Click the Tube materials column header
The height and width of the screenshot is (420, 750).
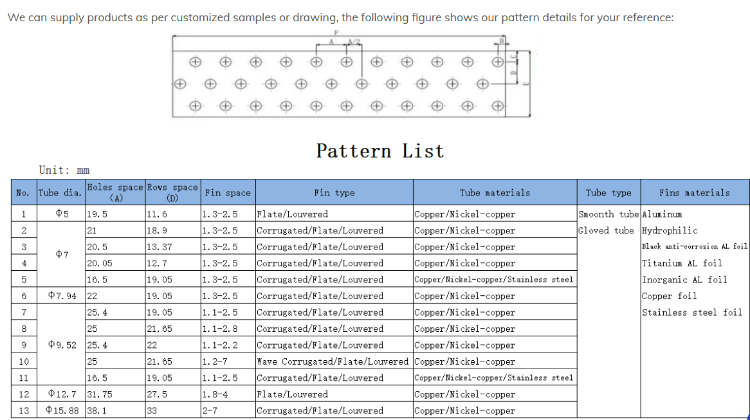click(494, 193)
